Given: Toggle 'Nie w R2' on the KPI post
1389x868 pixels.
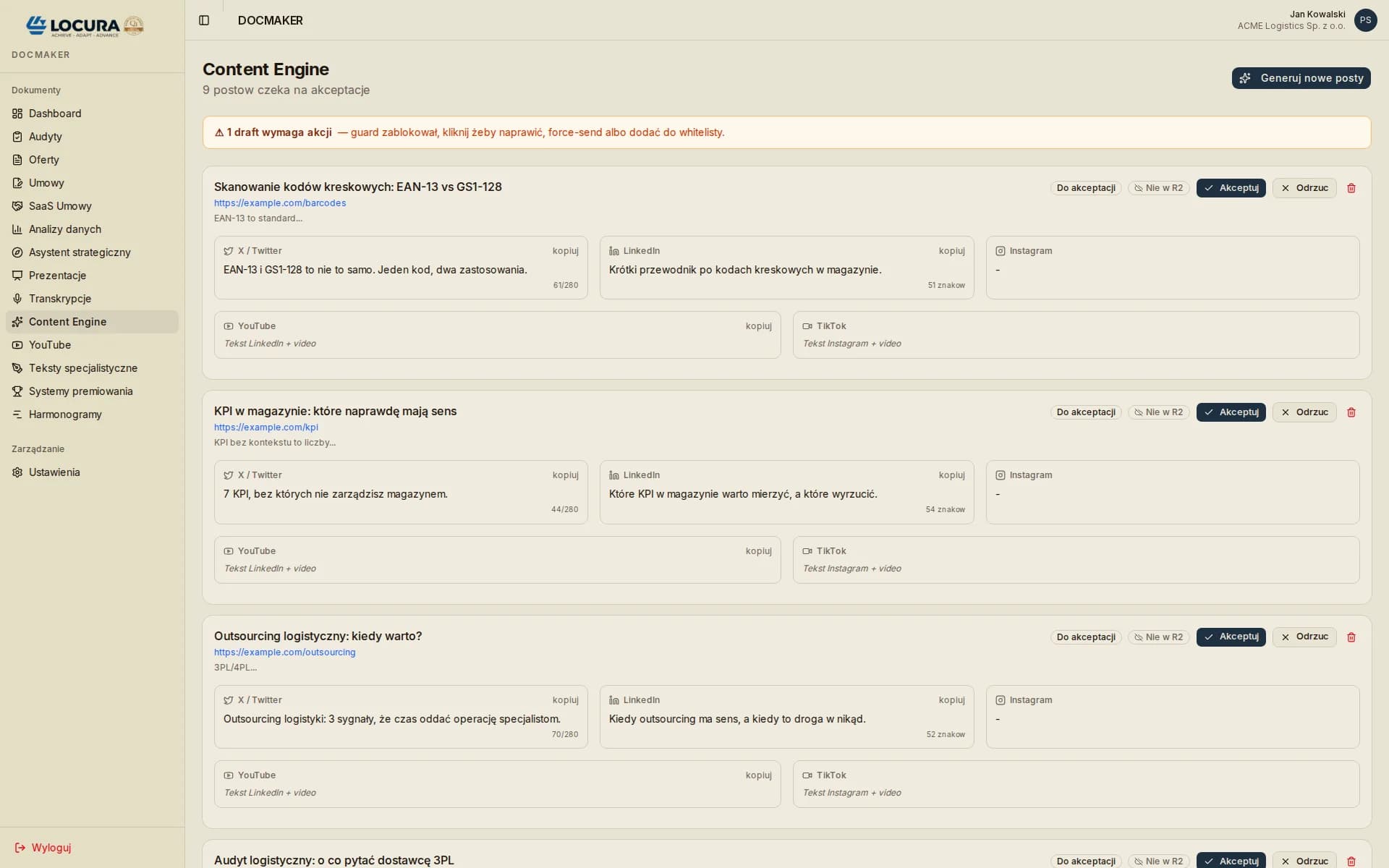Looking at the screenshot, I should 1158,412.
